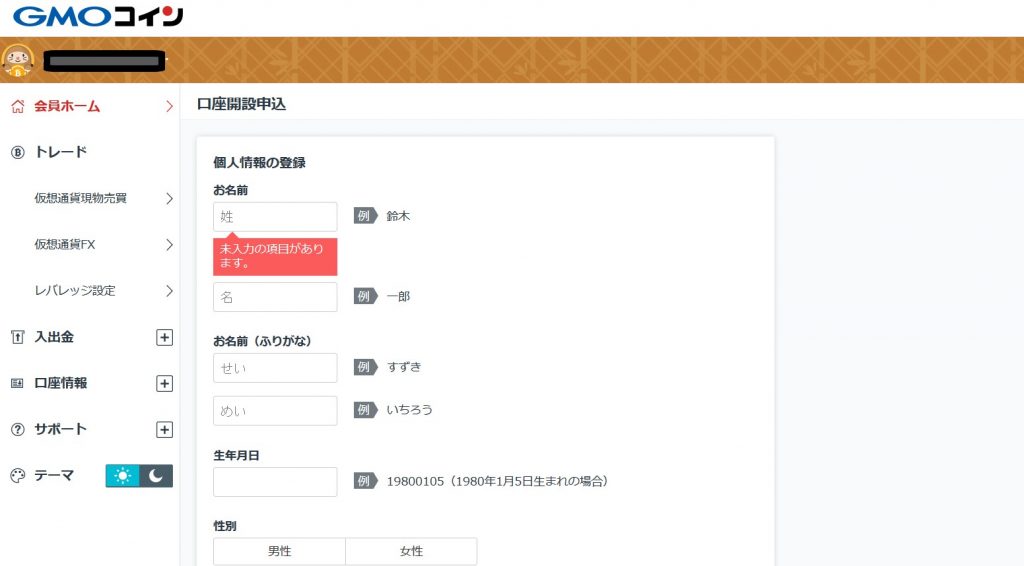Click the deposit icon beside 入出金

click(18, 338)
